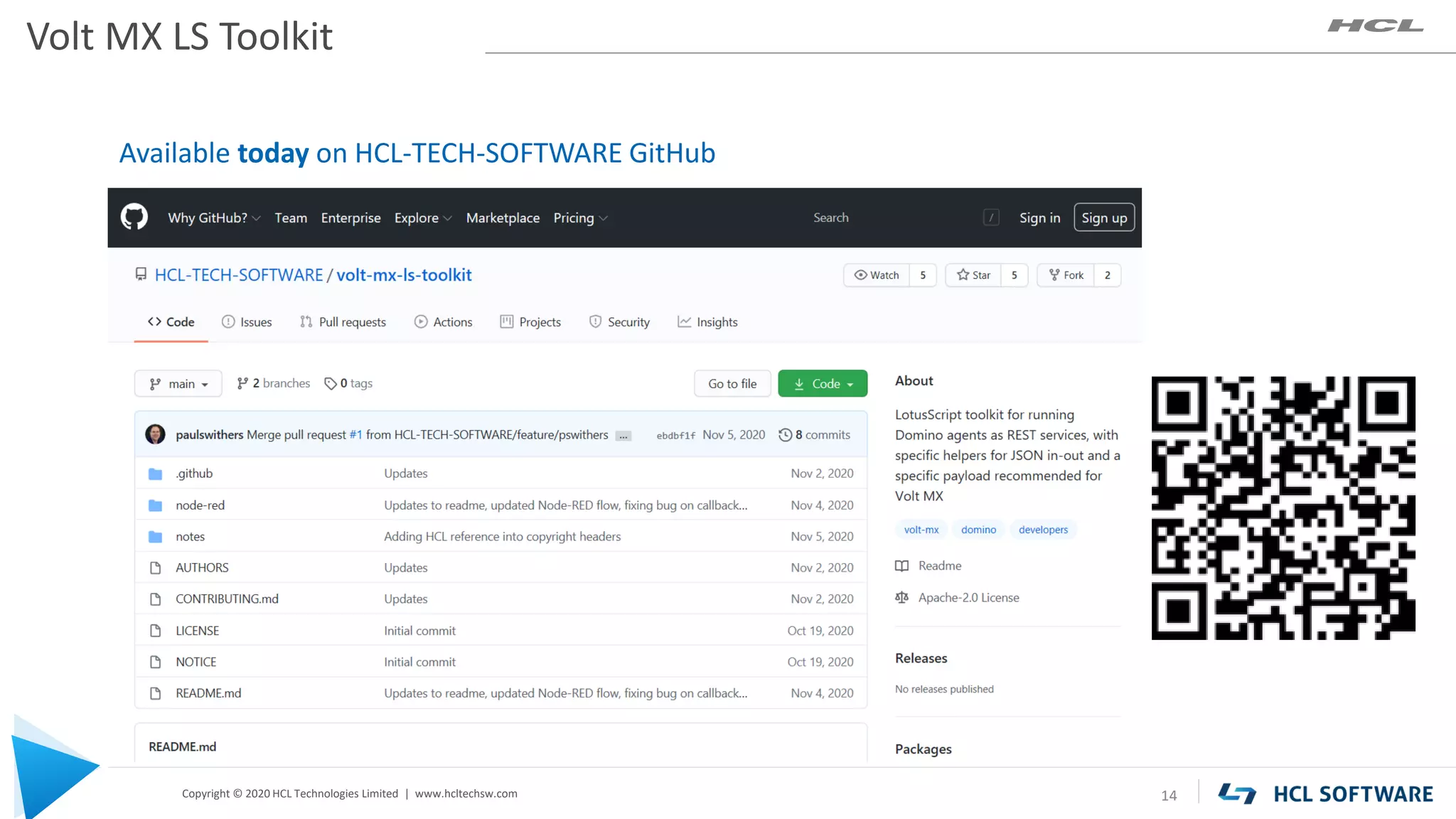The width and height of the screenshot is (1456, 819).
Task: Click the Go to file button
Action: pos(732,384)
